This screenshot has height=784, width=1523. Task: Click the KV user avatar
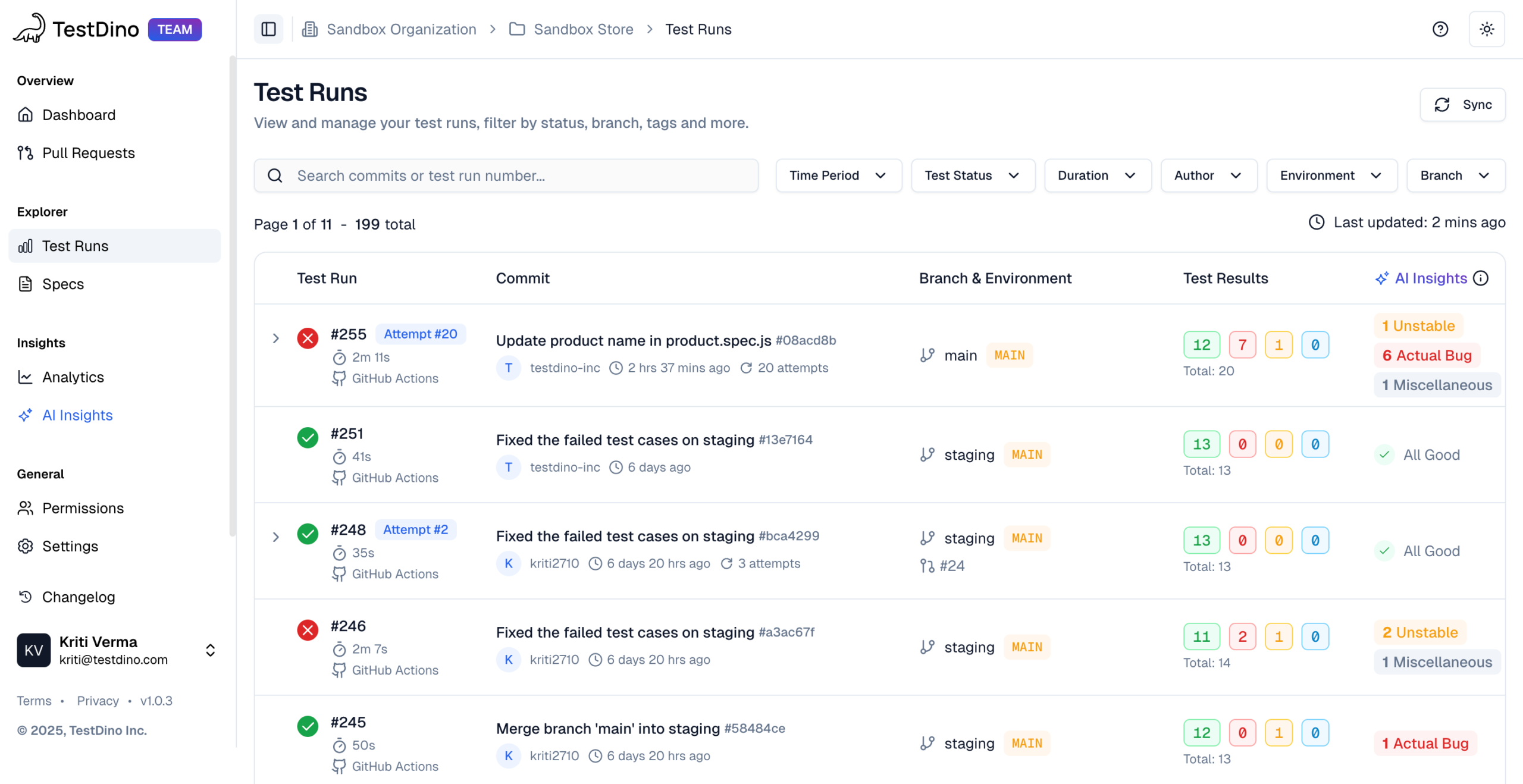pyautogui.click(x=33, y=650)
